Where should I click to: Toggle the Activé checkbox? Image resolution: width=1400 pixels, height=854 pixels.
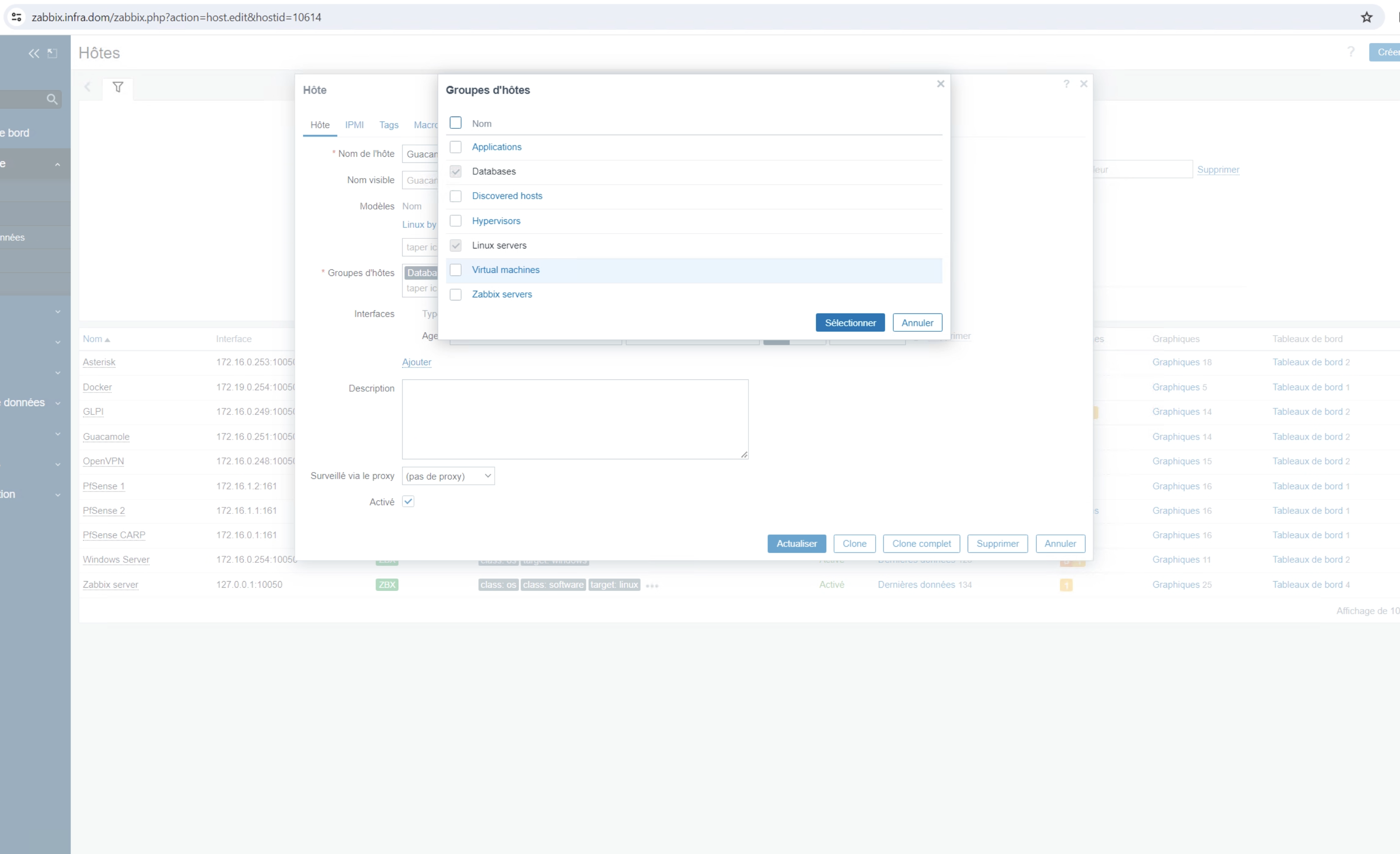[408, 501]
